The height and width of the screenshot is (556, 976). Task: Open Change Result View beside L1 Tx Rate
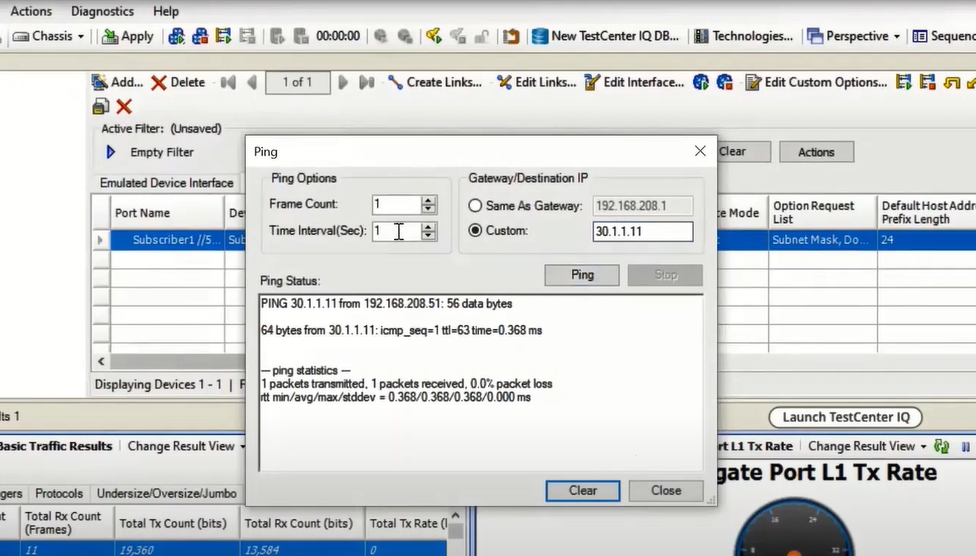point(867,446)
